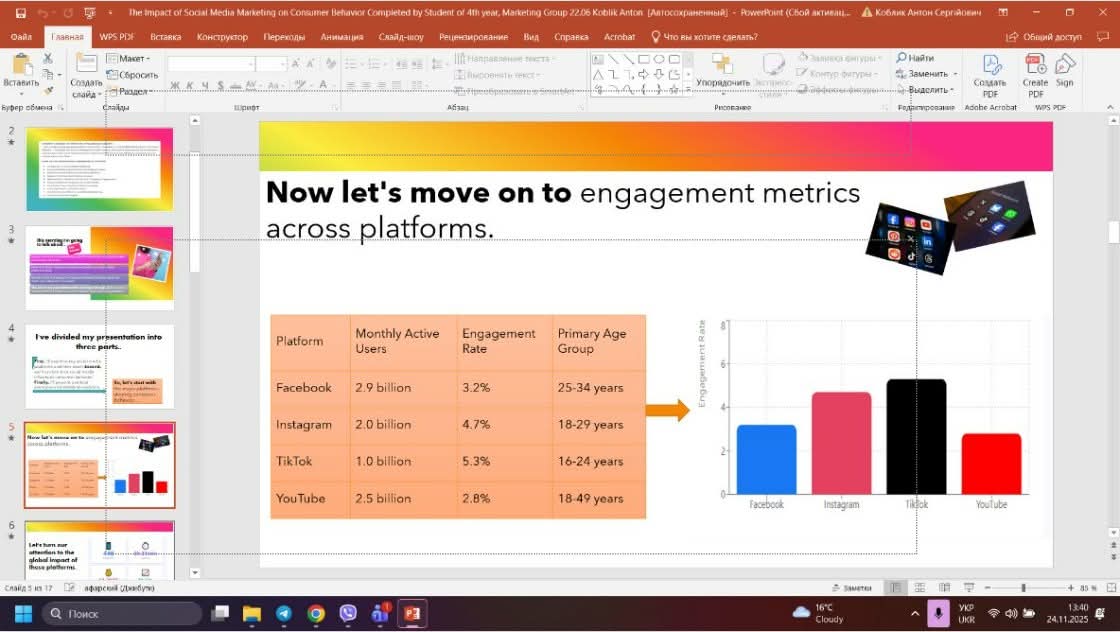Screen dimensions: 1120x632
Task: Click the Paste (Вставить) clipboard icon
Action: tap(20, 66)
